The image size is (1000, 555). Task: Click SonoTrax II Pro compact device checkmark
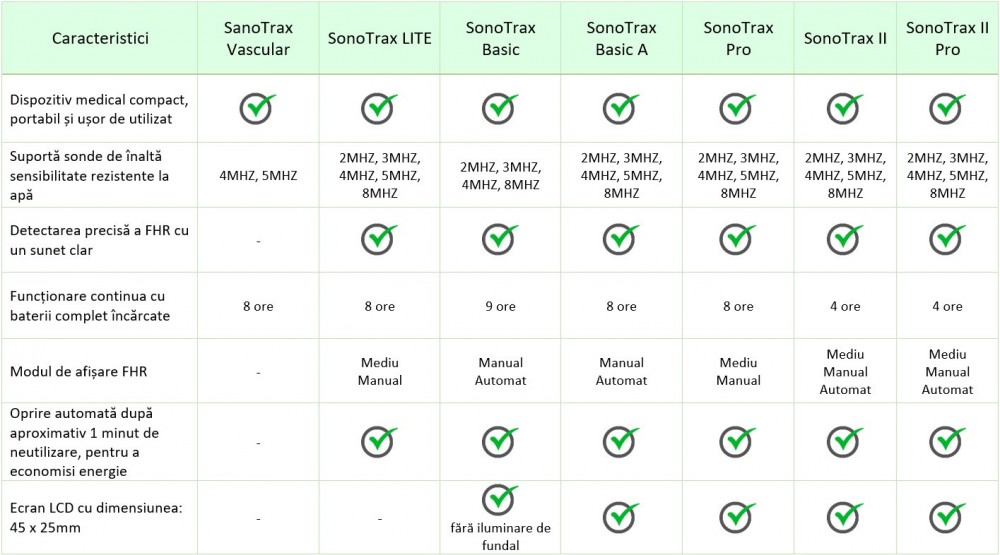point(946,107)
